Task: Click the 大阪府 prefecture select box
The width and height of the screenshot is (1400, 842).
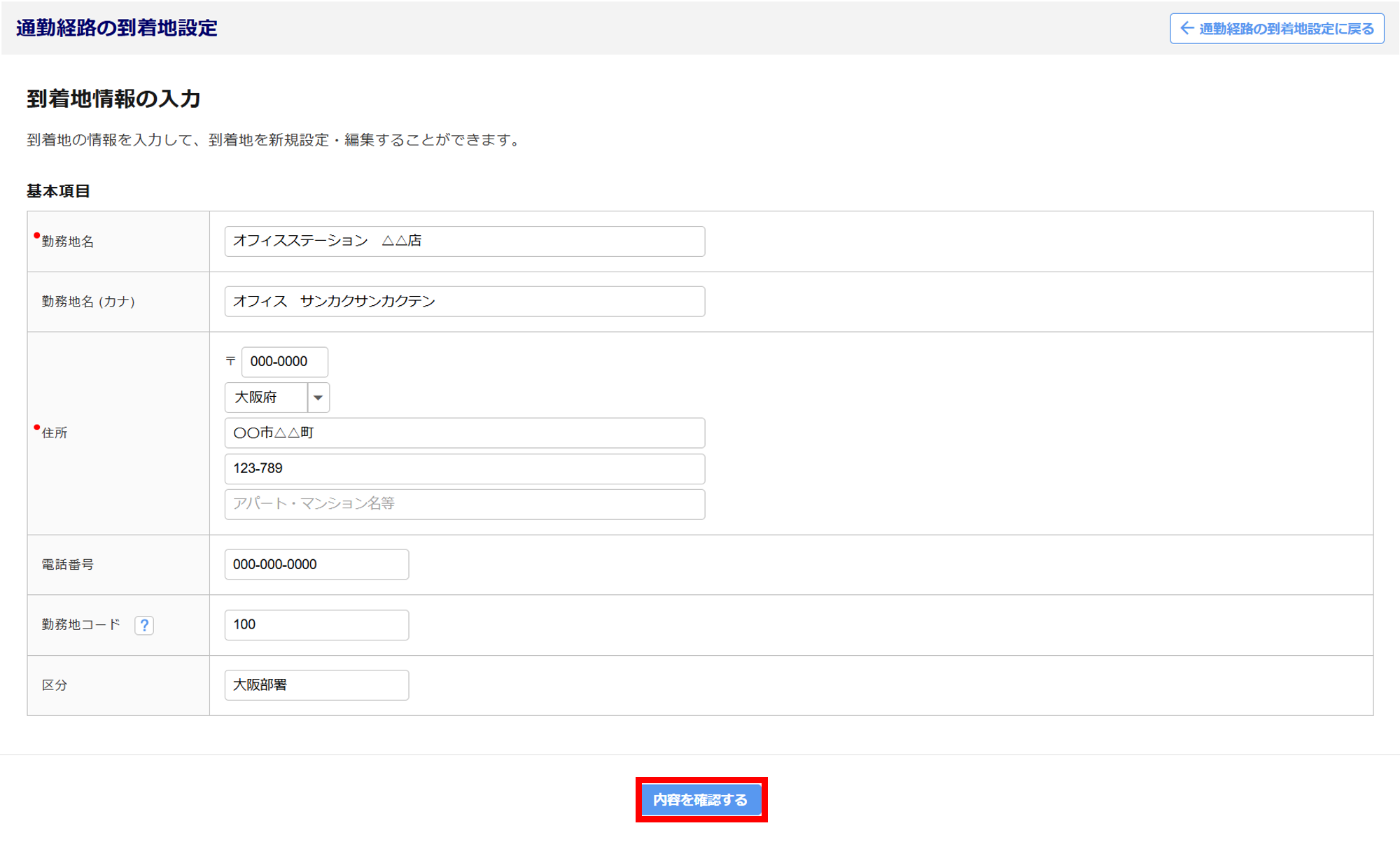Action: [x=266, y=398]
